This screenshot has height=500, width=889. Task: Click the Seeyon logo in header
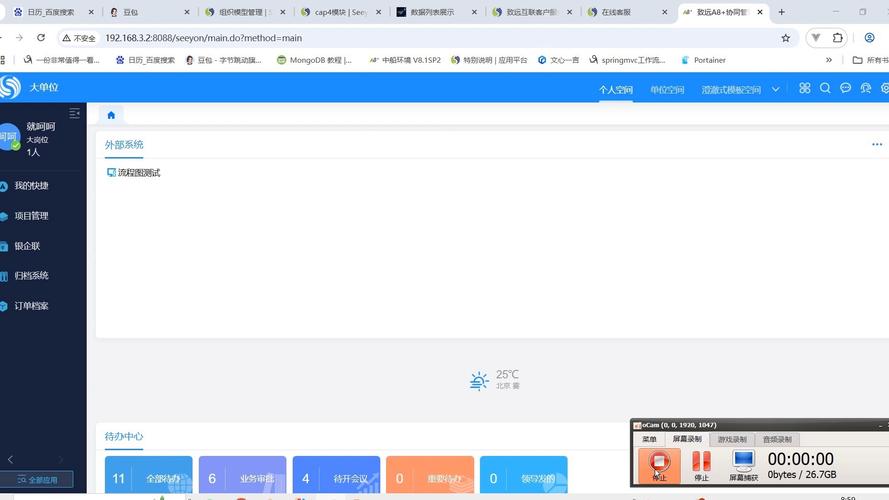(10, 87)
